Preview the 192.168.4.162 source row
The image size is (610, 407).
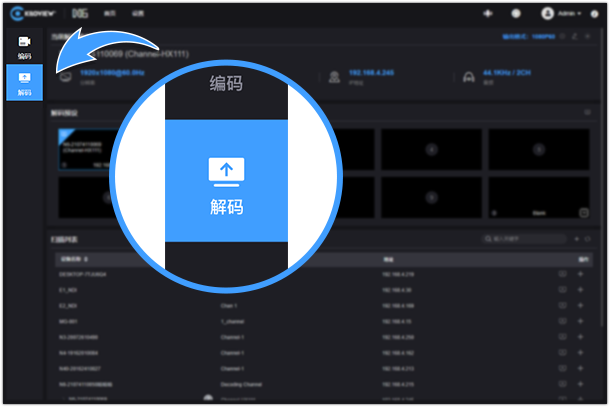coord(563,353)
